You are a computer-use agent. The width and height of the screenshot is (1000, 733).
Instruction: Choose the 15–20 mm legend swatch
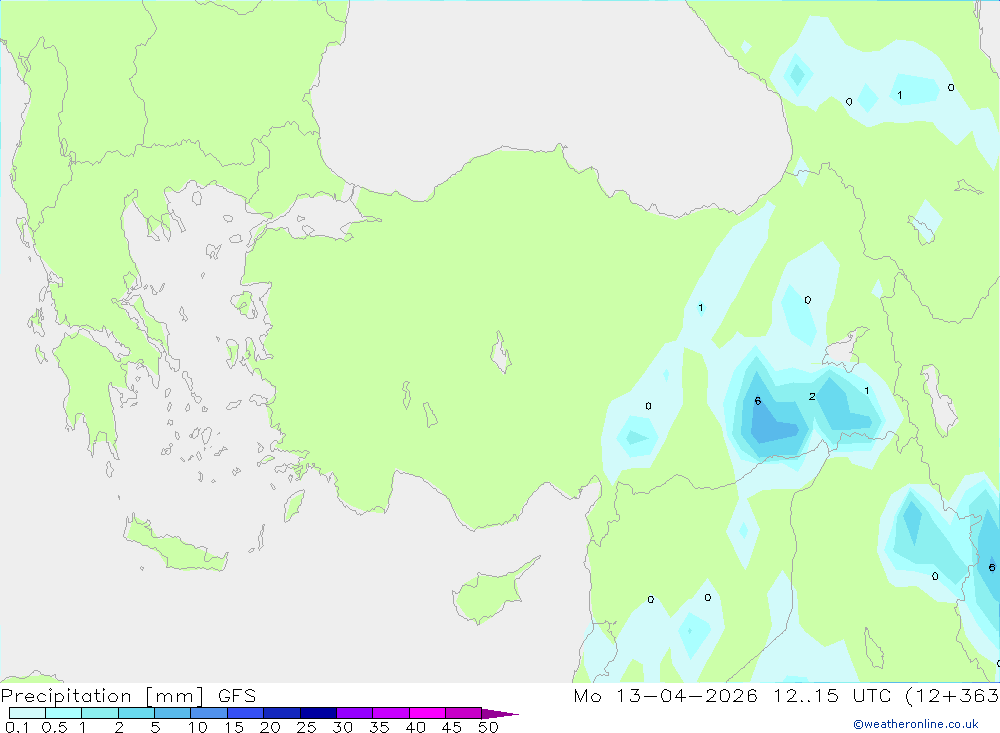[x=245, y=713]
